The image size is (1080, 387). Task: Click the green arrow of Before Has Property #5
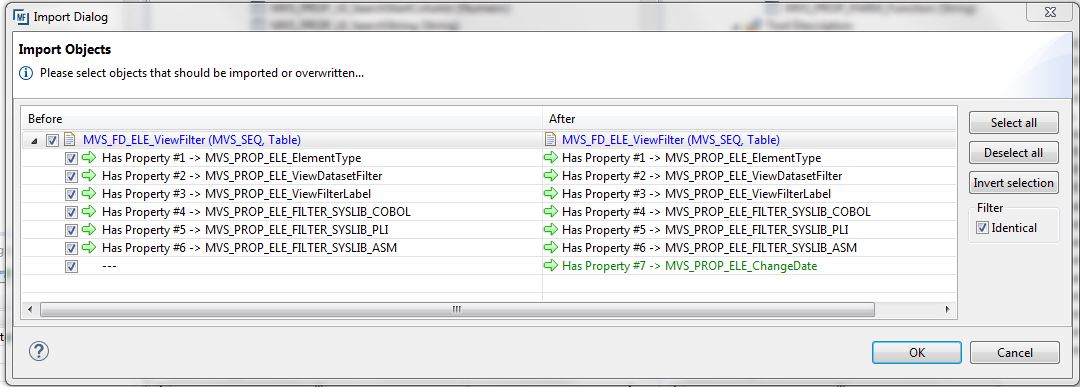tap(90, 229)
